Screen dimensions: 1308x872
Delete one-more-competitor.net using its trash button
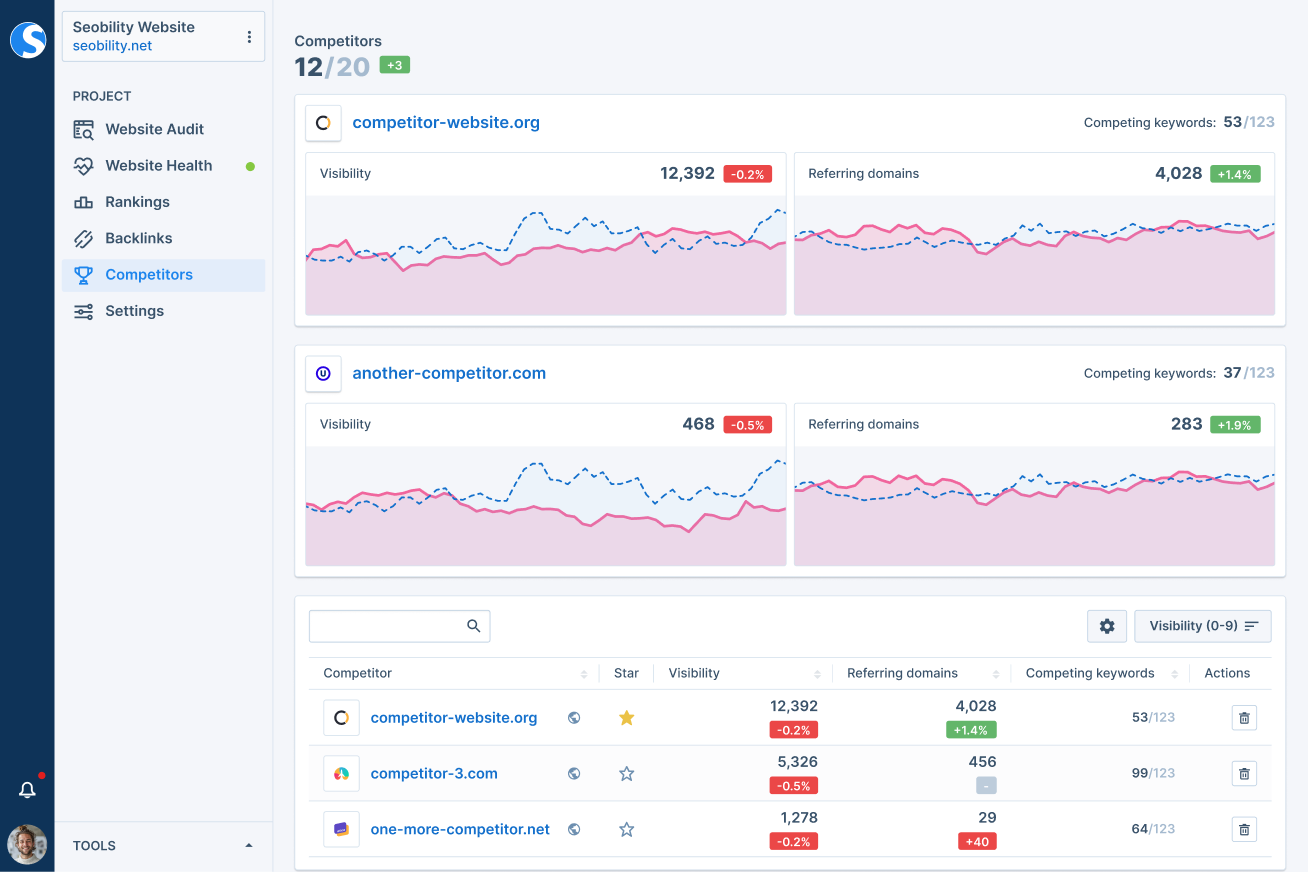pos(1244,829)
